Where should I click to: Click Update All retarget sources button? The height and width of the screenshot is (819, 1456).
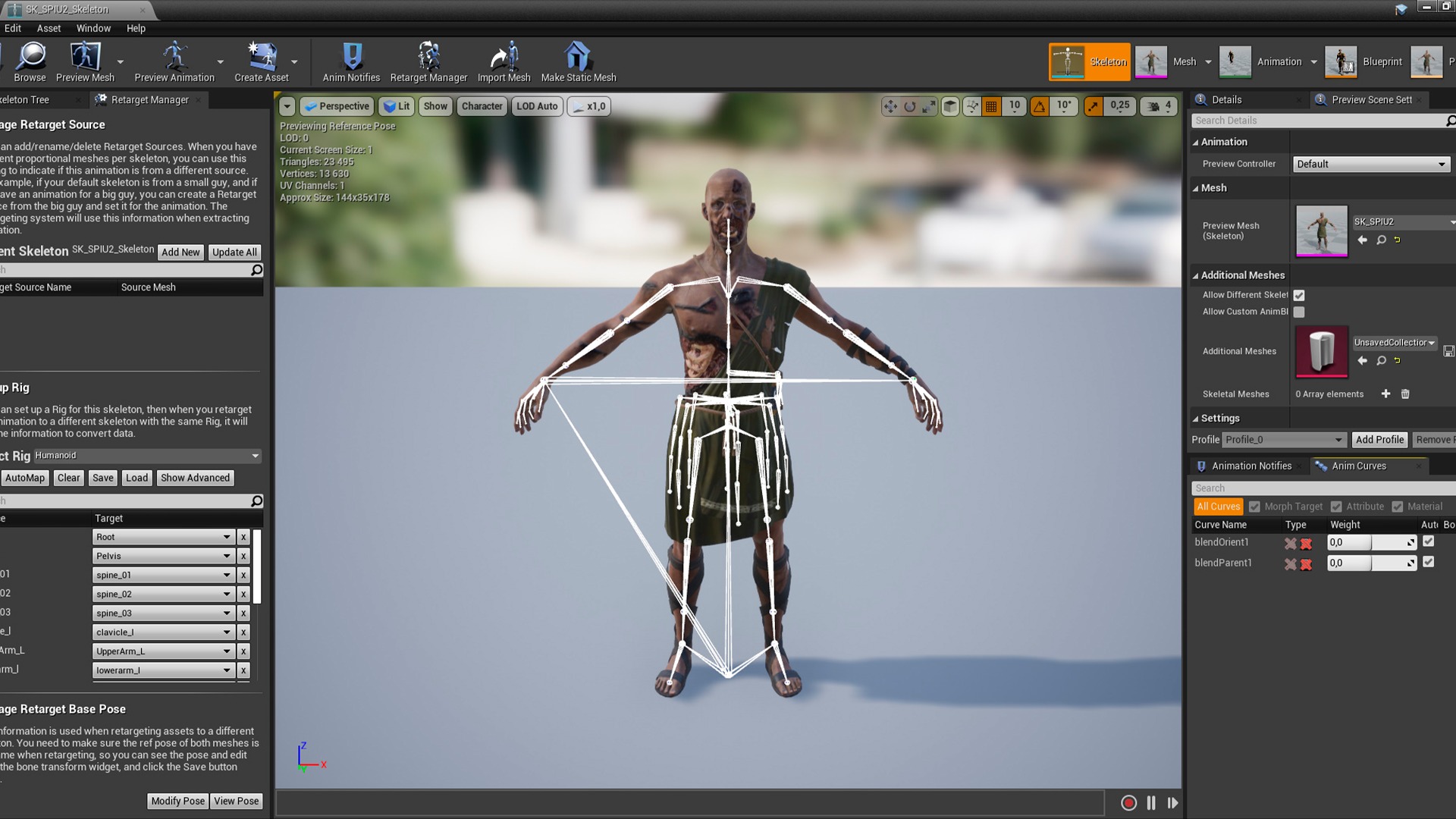coord(234,253)
